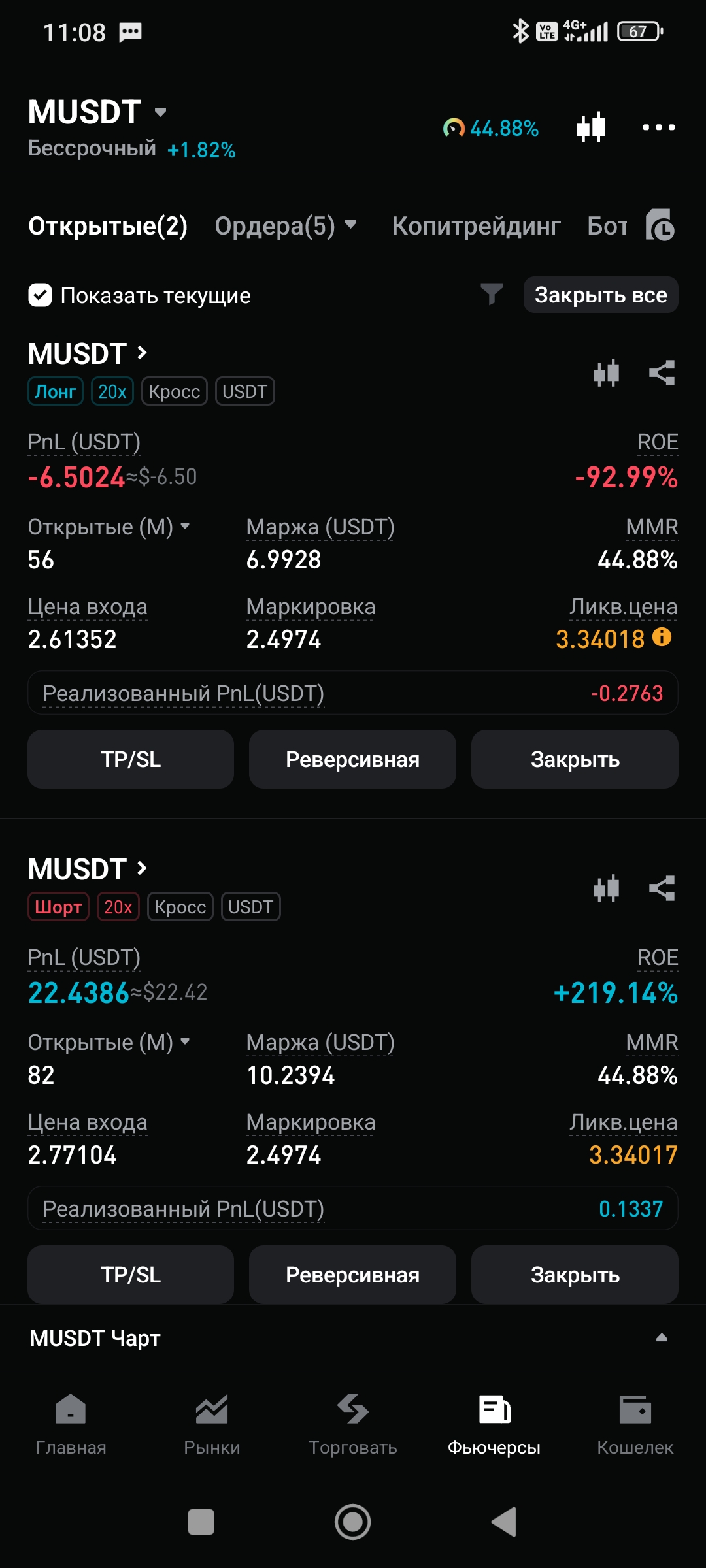Open chart icon for short position
Screen dimensions: 706x1568
click(606, 889)
